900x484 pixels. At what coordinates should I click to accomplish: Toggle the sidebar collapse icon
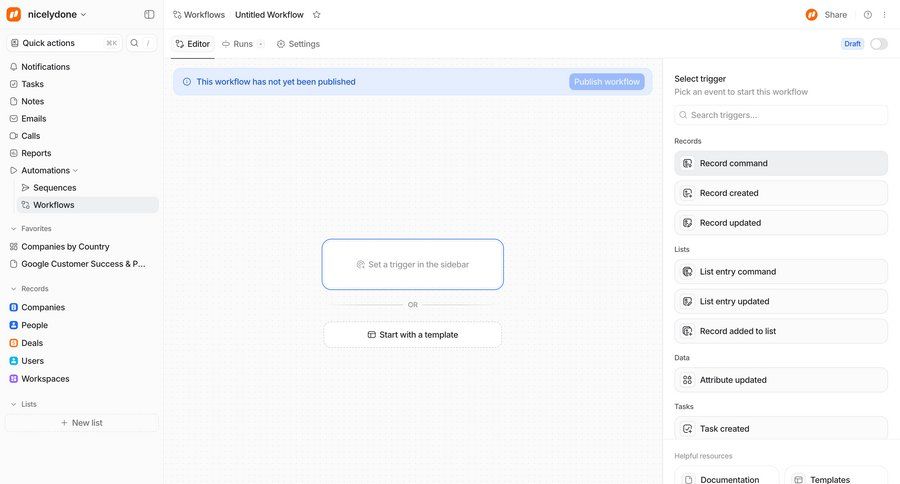coord(149,15)
